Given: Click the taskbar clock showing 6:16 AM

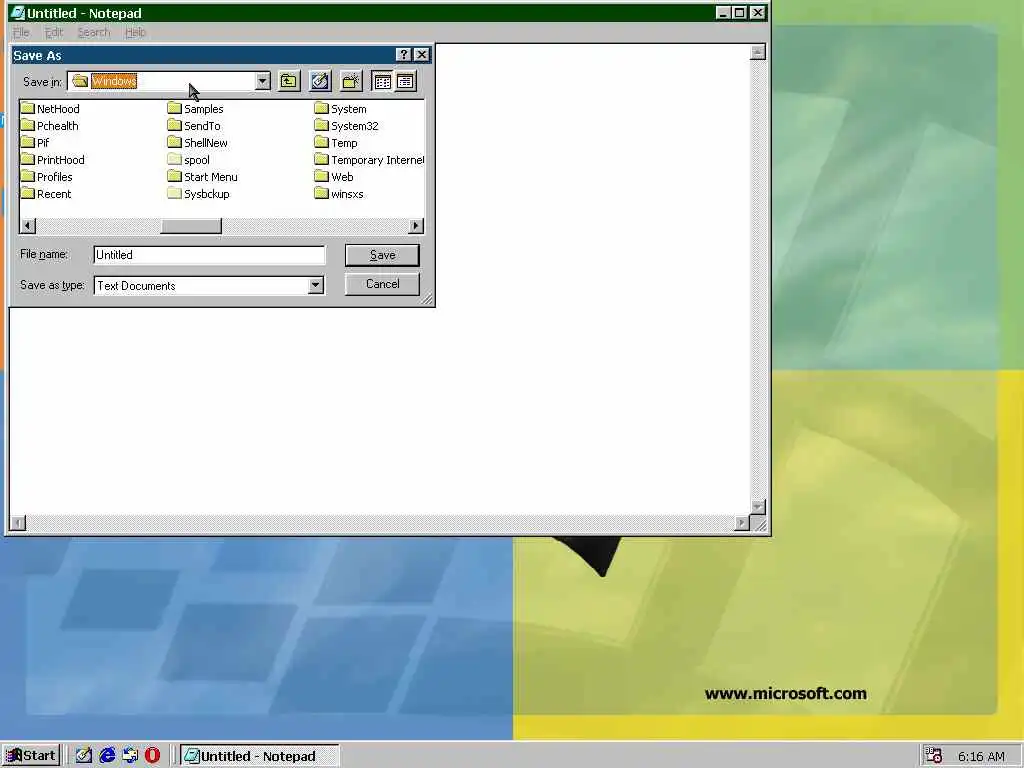Looking at the screenshot, I should click(x=981, y=756).
